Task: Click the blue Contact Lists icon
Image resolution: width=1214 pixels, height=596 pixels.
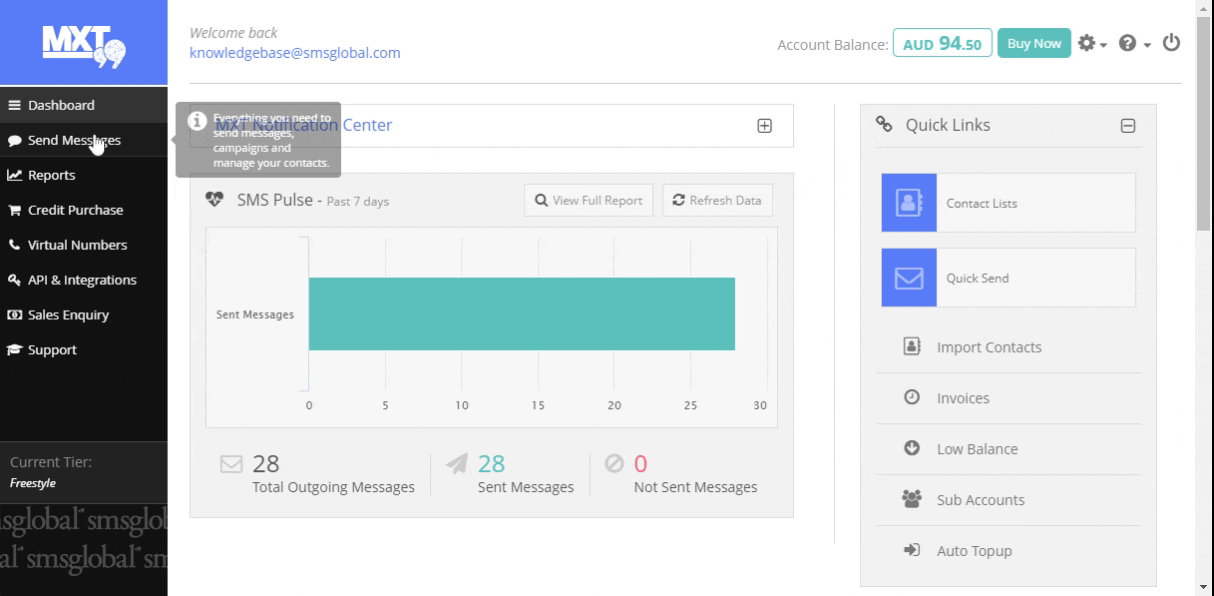Action: click(908, 203)
